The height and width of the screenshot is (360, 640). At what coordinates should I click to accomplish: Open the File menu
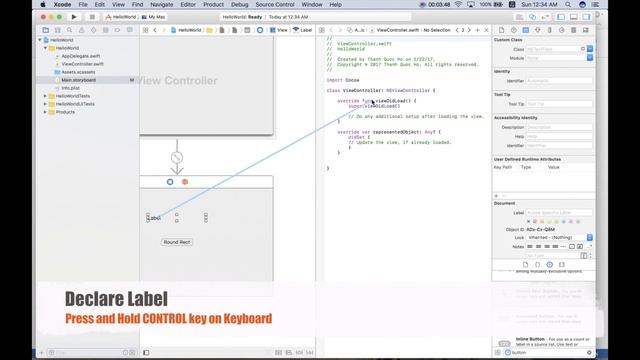[x=83, y=4]
